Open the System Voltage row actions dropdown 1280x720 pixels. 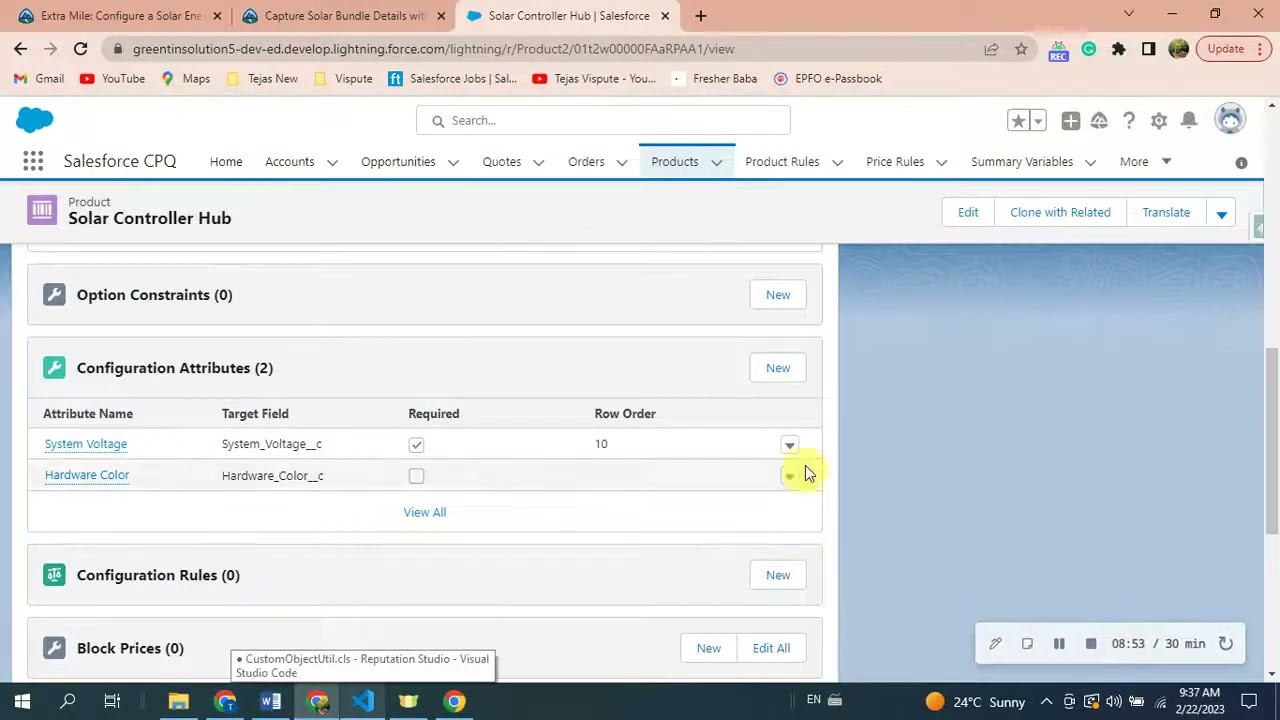click(x=789, y=445)
